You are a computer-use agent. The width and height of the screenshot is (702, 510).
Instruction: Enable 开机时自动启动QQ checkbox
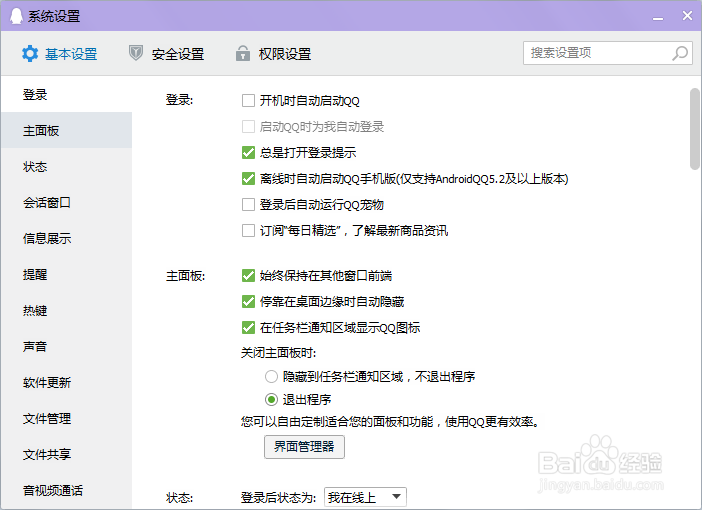tap(248, 101)
